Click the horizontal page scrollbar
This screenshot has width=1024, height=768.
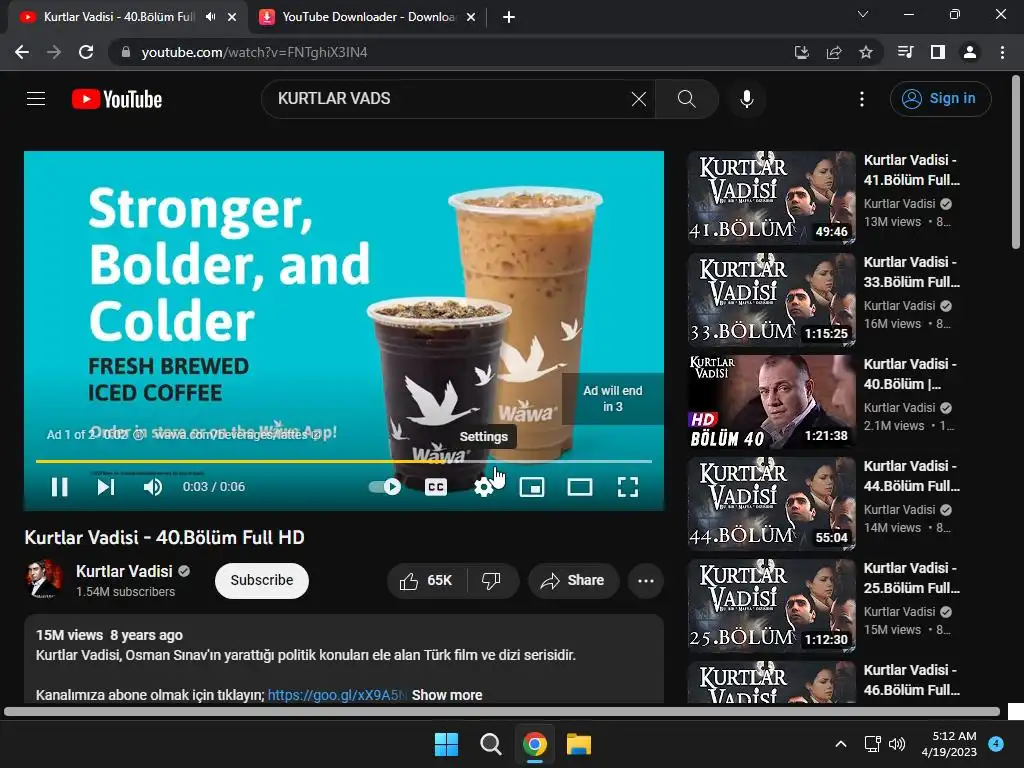(502, 711)
